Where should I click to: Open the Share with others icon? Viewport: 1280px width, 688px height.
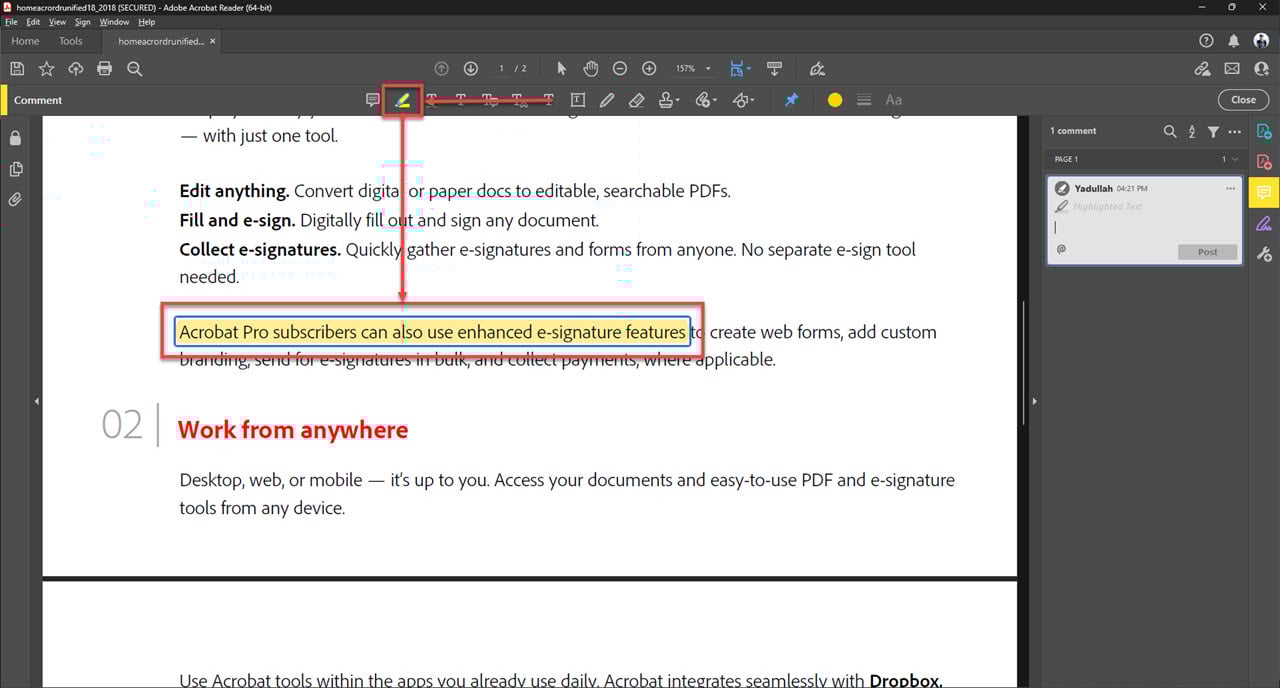1261,69
